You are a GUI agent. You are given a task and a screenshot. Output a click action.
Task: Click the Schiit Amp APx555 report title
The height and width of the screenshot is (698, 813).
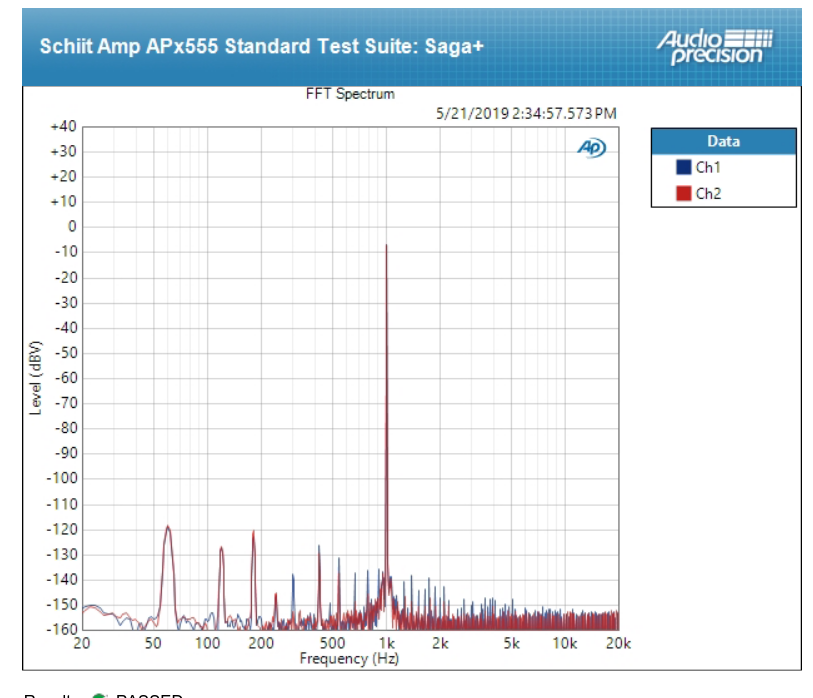[262, 46]
